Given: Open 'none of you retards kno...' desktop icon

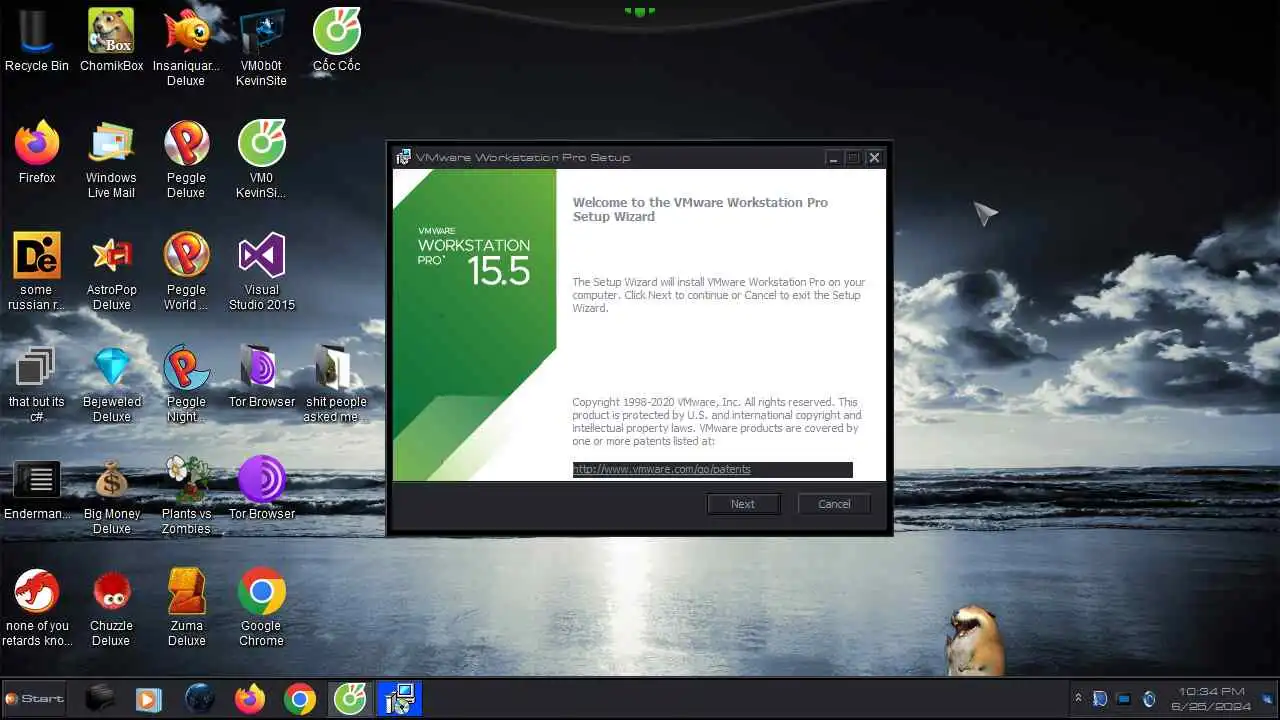Looking at the screenshot, I should (x=37, y=608).
